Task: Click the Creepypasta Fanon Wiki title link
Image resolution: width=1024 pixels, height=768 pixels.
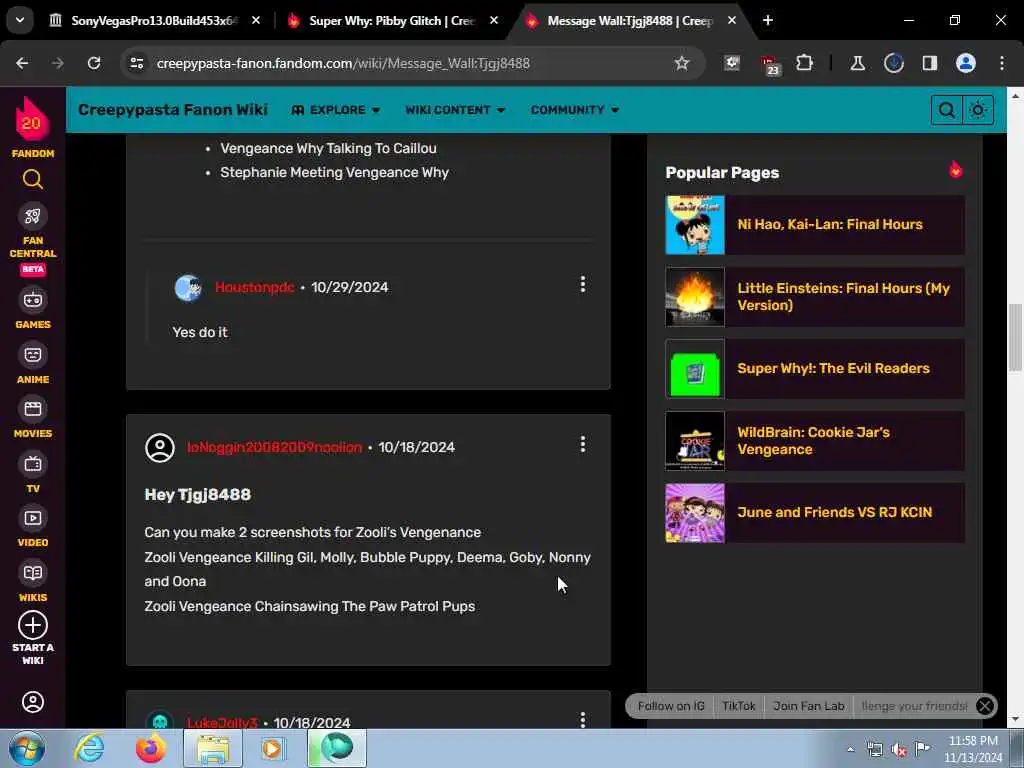Action: [173, 110]
